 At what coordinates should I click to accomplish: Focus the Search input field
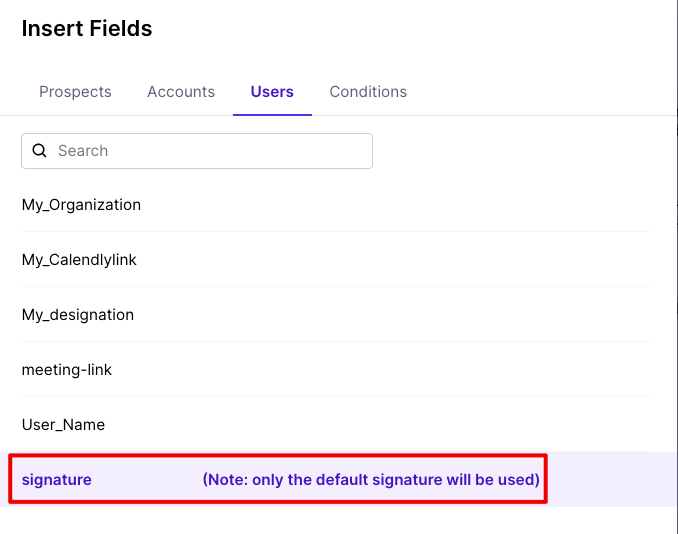click(210, 151)
